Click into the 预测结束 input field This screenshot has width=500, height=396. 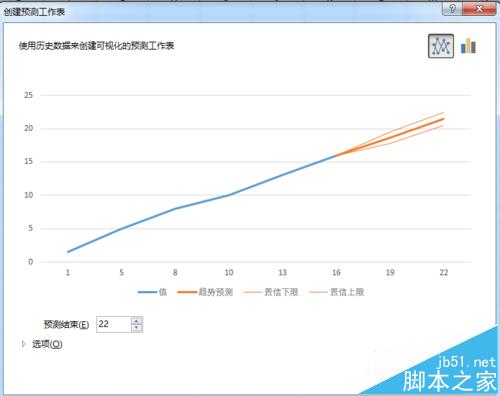click(x=113, y=324)
